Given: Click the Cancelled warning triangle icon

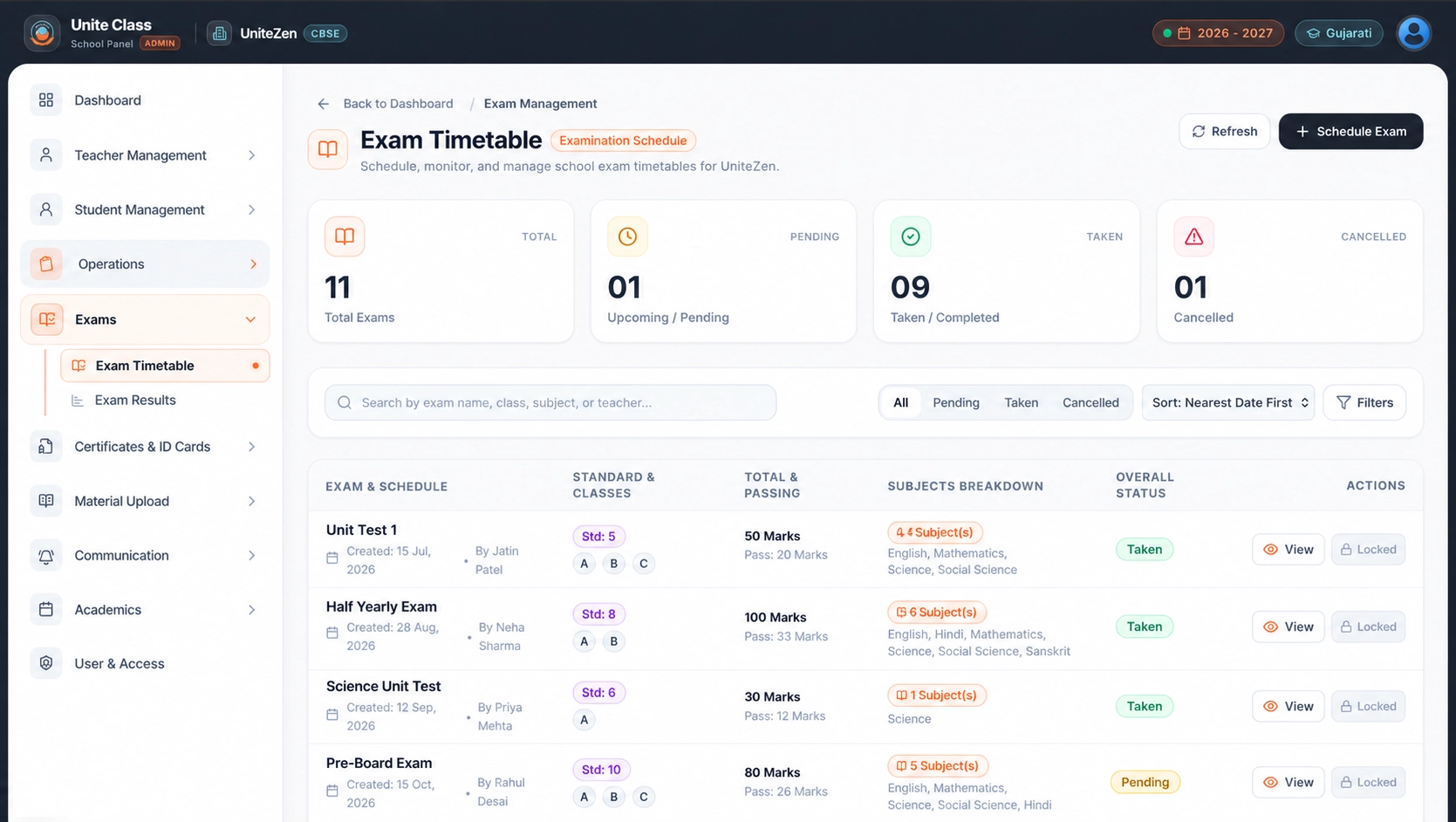Looking at the screenshot, I should click(x=1193, y=236).
